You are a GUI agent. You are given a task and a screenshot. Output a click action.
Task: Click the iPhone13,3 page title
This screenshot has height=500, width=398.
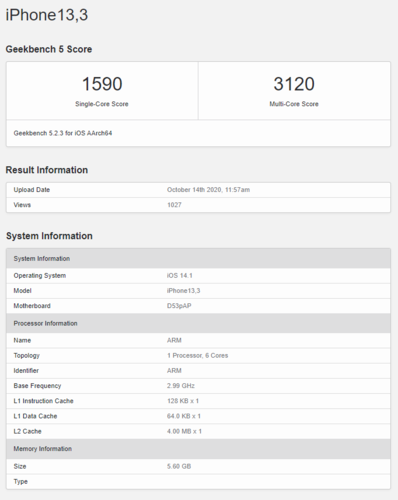click(47, 15)
